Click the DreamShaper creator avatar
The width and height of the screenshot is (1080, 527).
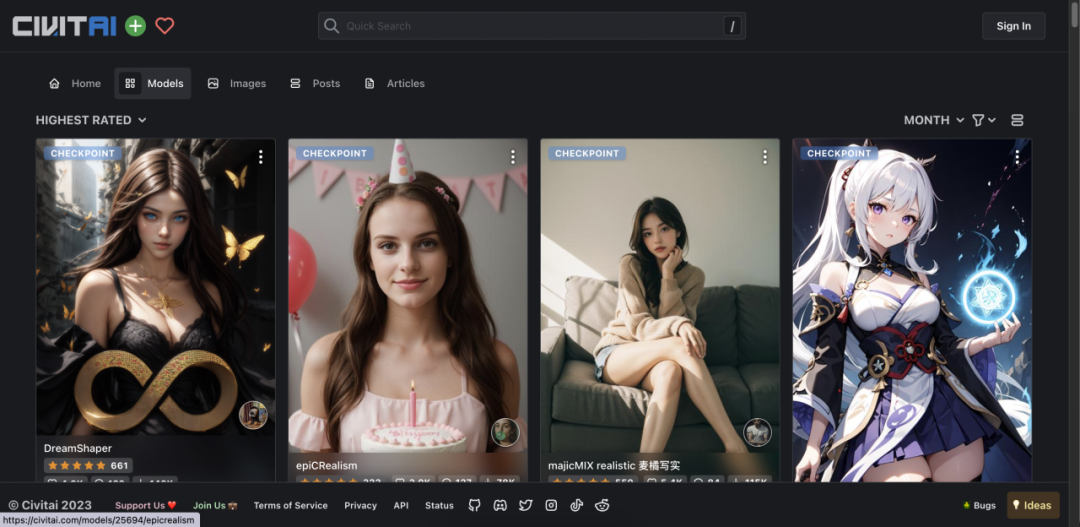coord(253,415)
